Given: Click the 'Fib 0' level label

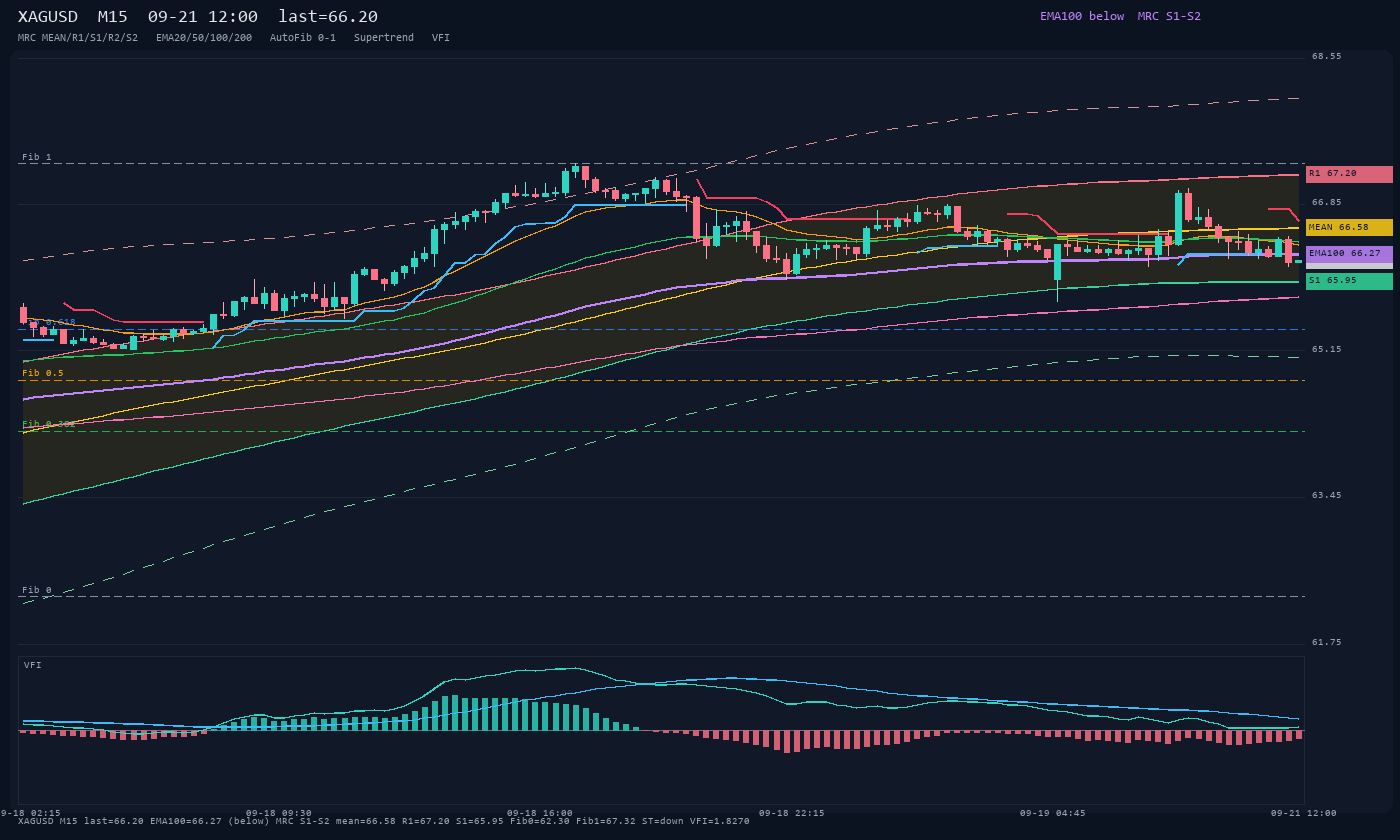Looking at the screenshot, I should tap(37, 590).
